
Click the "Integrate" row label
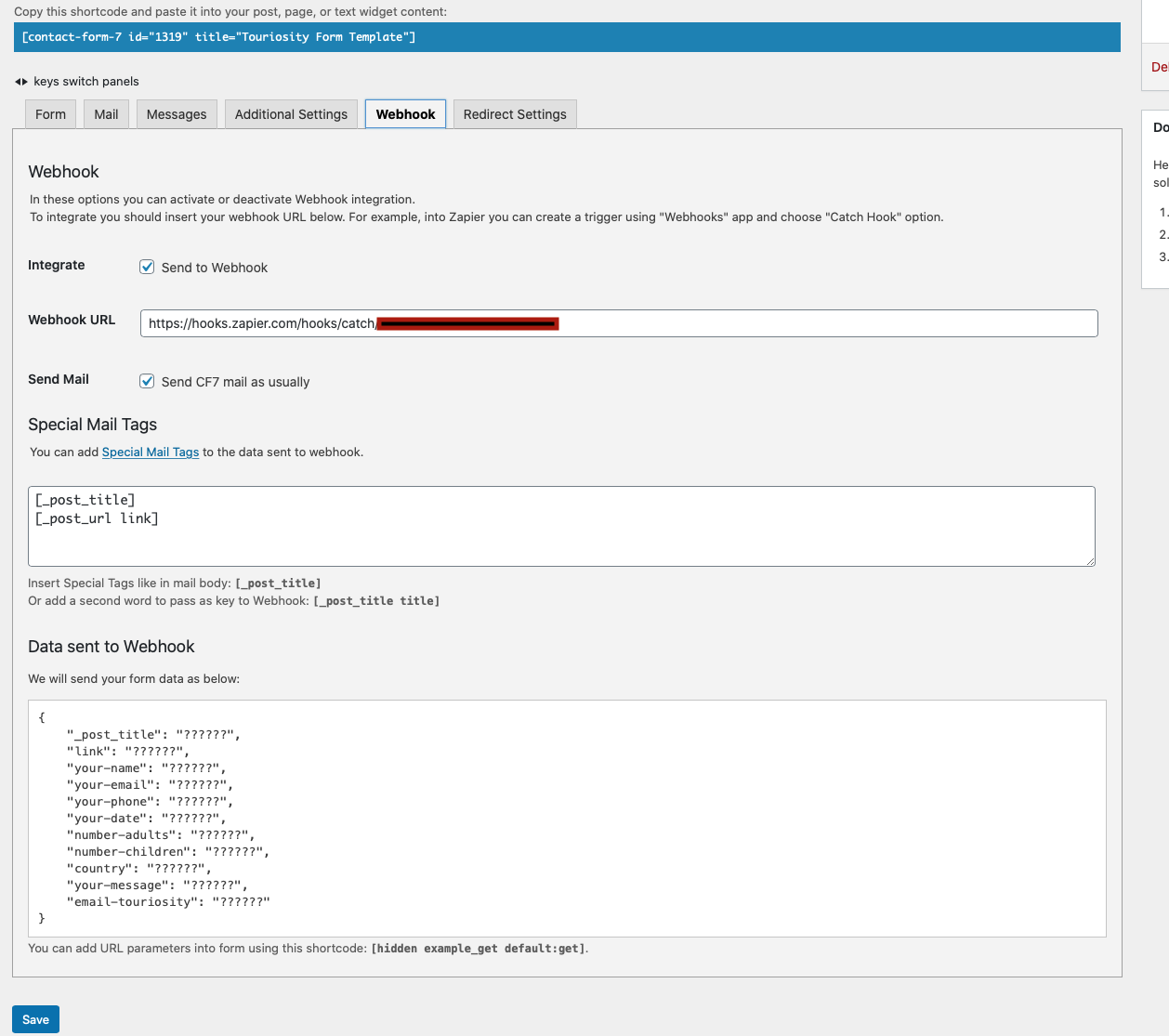56,265
